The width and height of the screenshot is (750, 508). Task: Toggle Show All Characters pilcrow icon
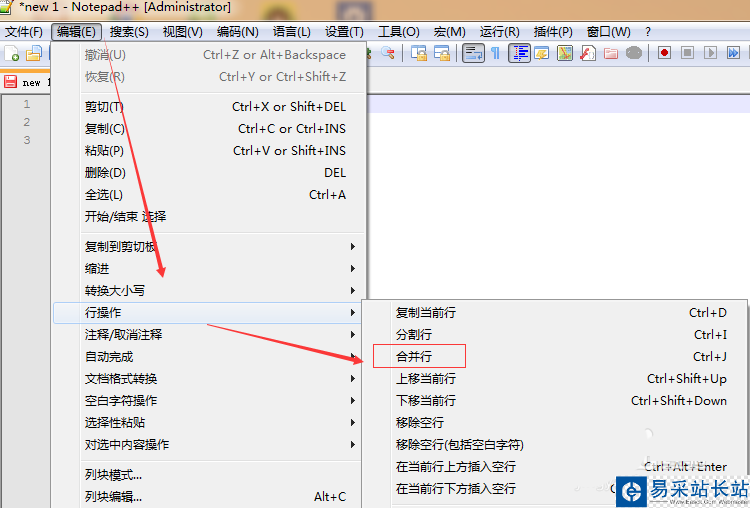tap(496, 53)
